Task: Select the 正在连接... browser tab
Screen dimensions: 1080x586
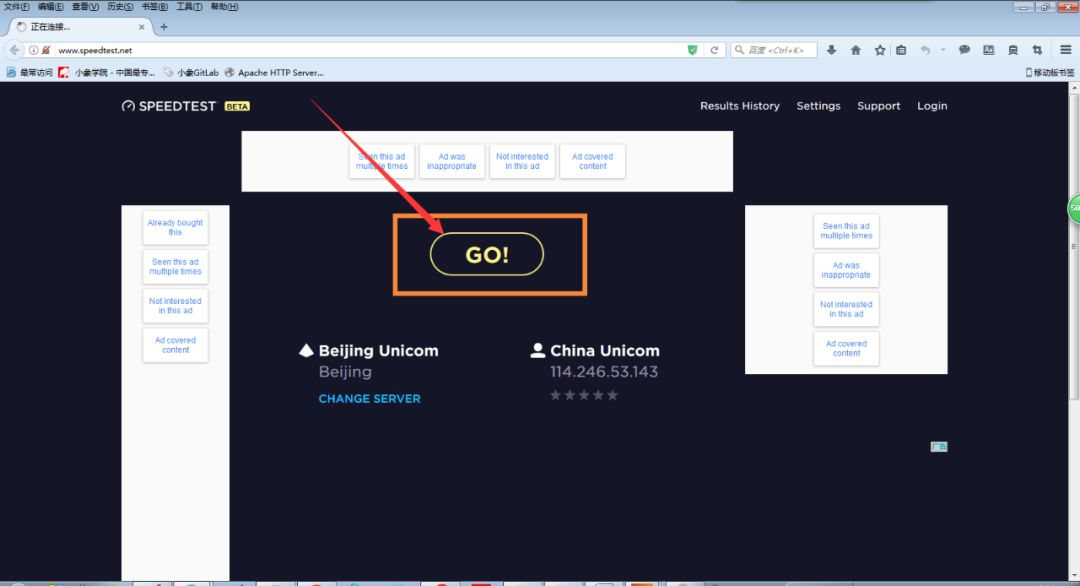Action: point(79,27)
